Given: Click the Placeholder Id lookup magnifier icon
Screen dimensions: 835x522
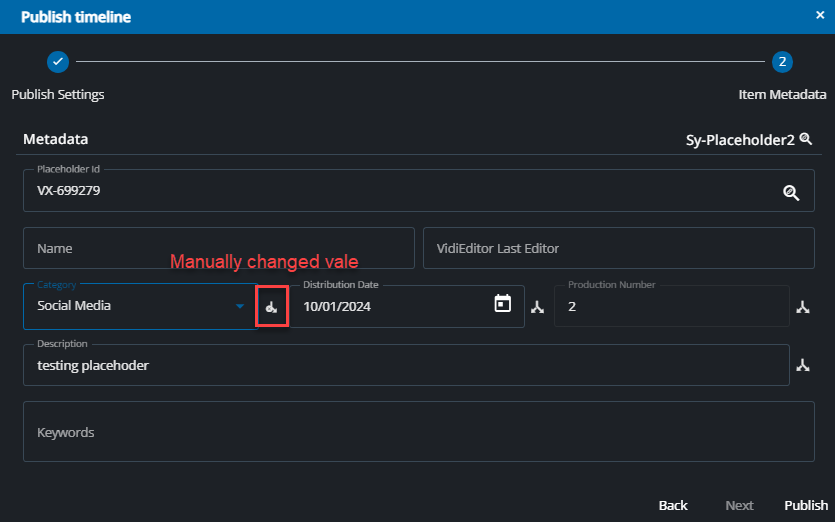Looking at the screenshot, I should click(x=791, y=193).
